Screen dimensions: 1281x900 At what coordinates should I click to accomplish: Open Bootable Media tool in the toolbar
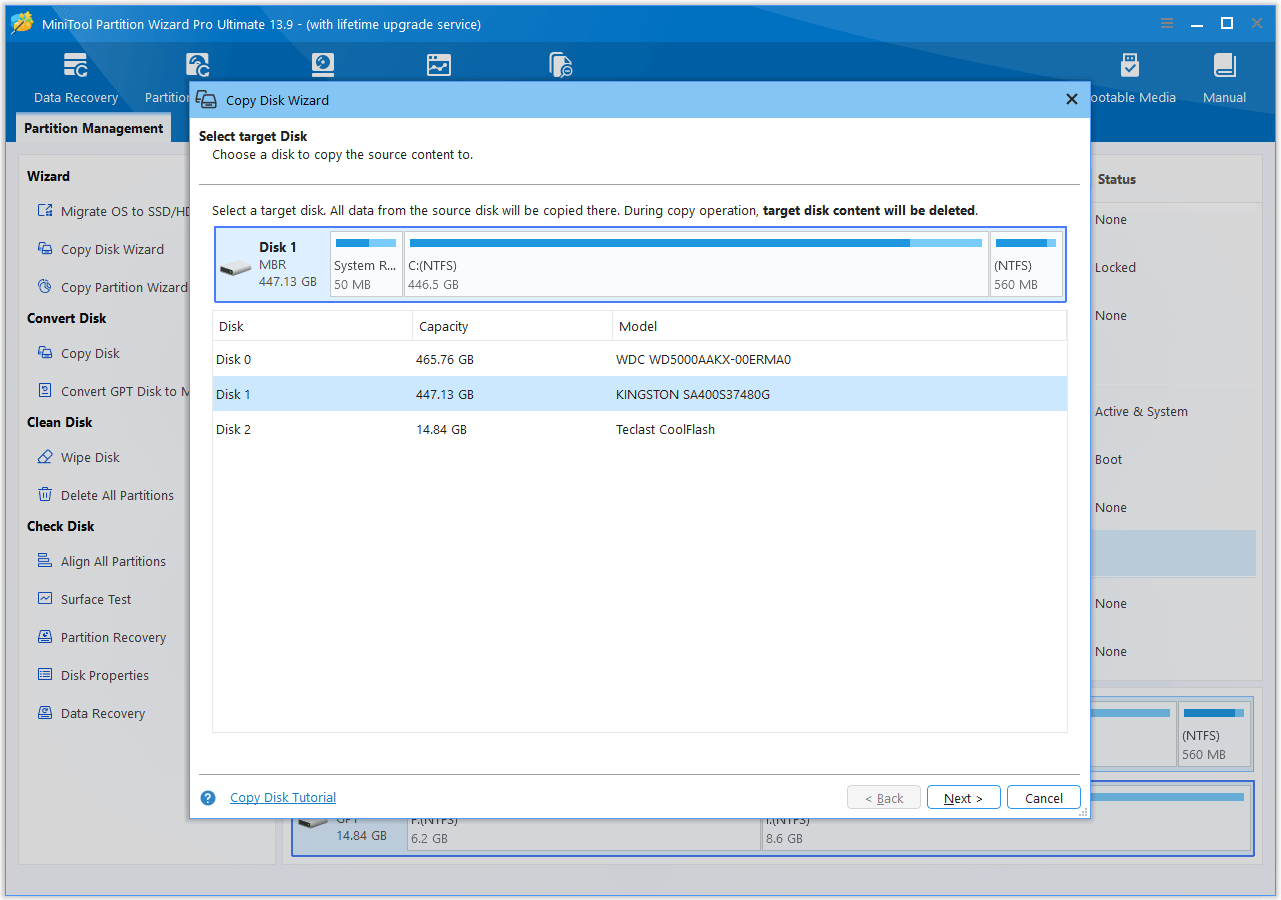pyautogui.click(x=1131, y=79)
